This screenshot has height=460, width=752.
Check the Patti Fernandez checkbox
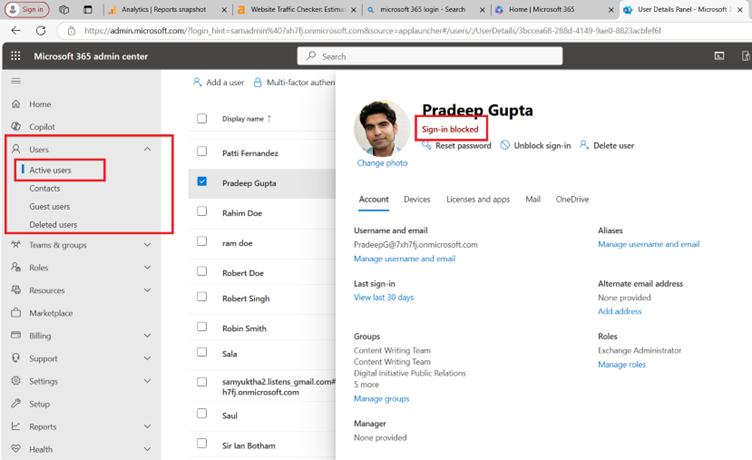[x=202, y=151]
